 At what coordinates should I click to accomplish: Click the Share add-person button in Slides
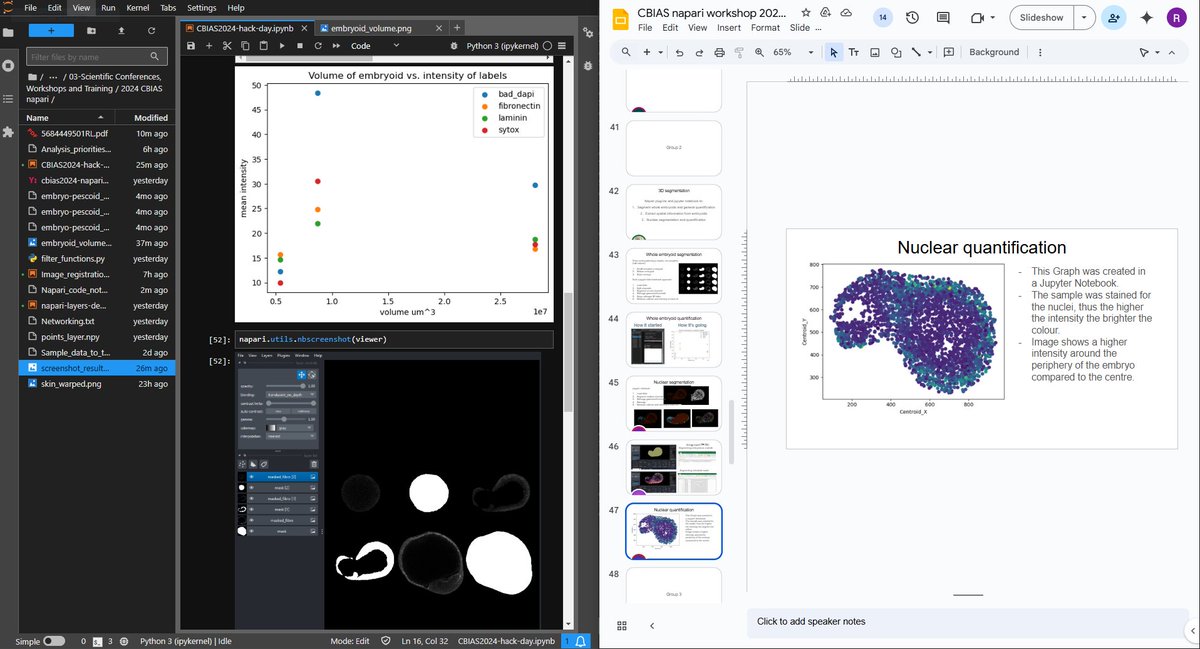(1113, 18)
